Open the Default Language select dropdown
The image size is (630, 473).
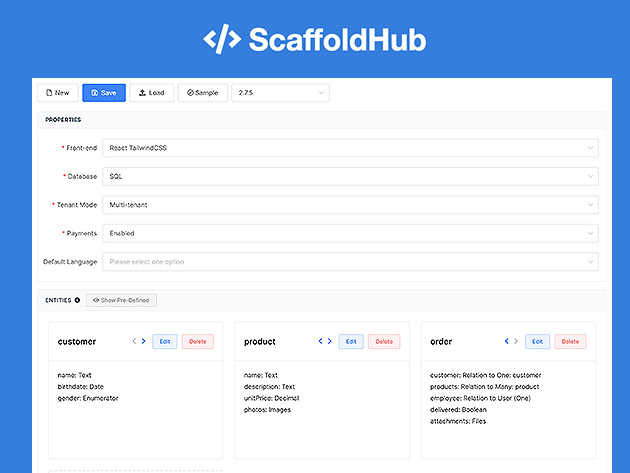[350, 262]
